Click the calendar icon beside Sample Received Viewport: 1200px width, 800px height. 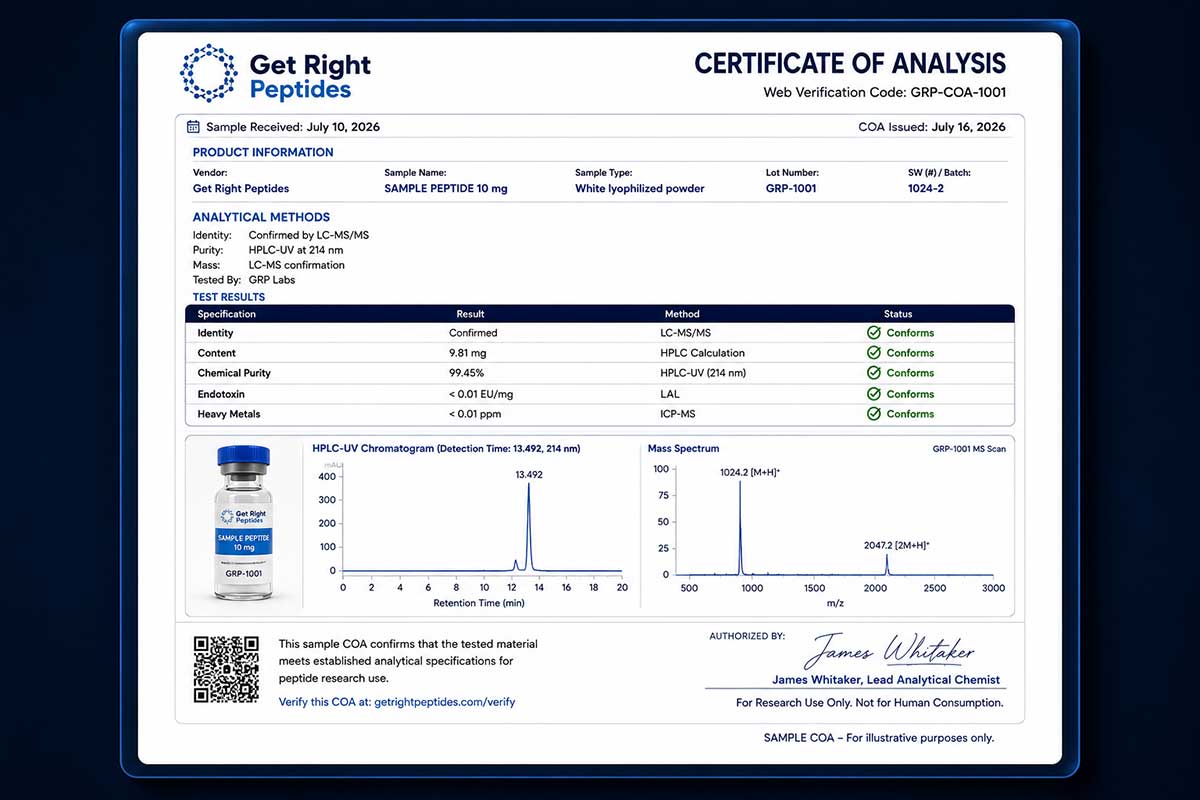pyautogui.click(x=194, y=127)
